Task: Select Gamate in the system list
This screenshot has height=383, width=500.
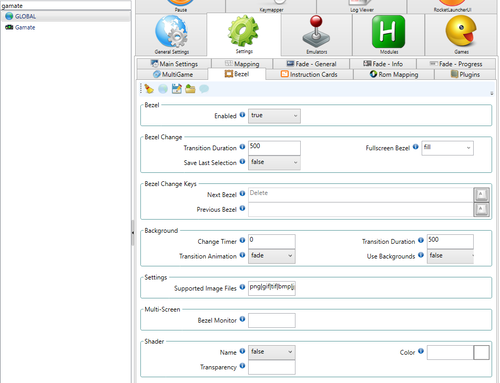Action: (x=25, y=27)
